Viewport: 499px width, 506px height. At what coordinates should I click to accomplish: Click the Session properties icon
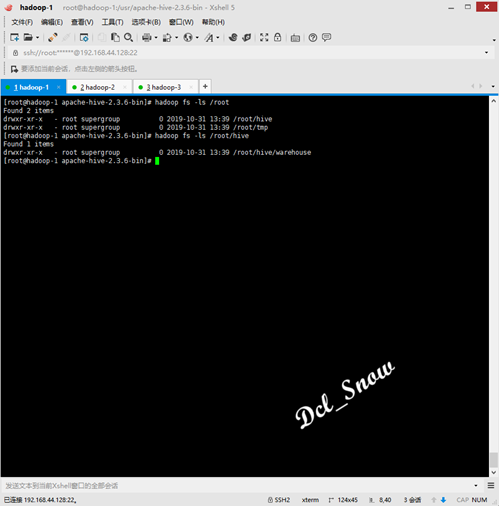tap(84, 37)
